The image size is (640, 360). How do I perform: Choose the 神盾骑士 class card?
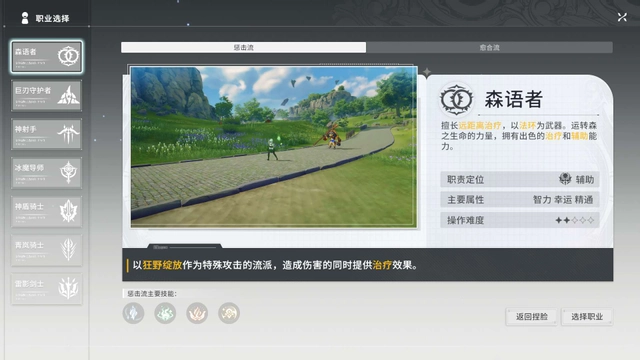[x=47, y=211]
